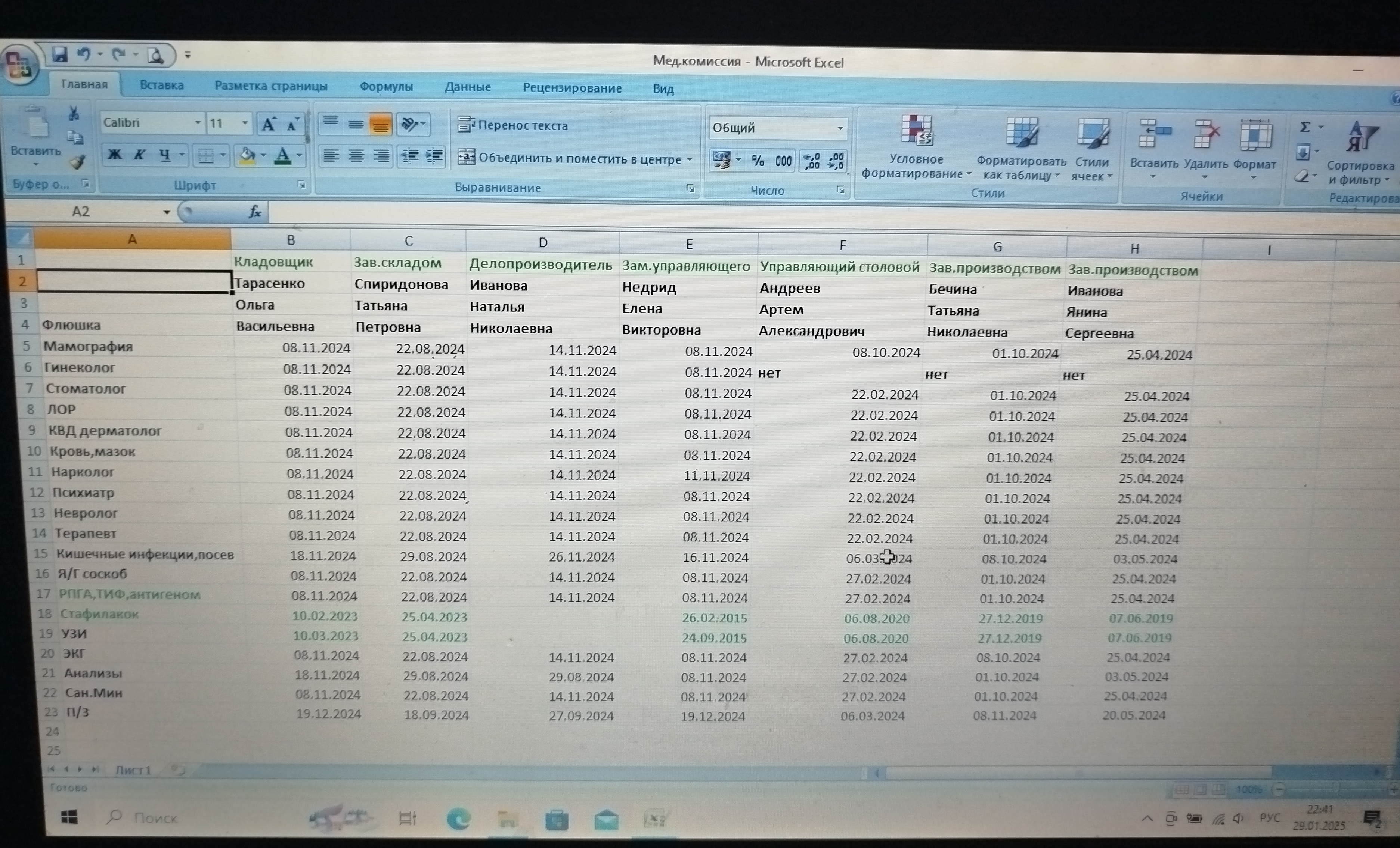Screen dimensions: 1400x848
Task: Open the Данные tab
Action: pyautogui.click(x=467, y=88)
